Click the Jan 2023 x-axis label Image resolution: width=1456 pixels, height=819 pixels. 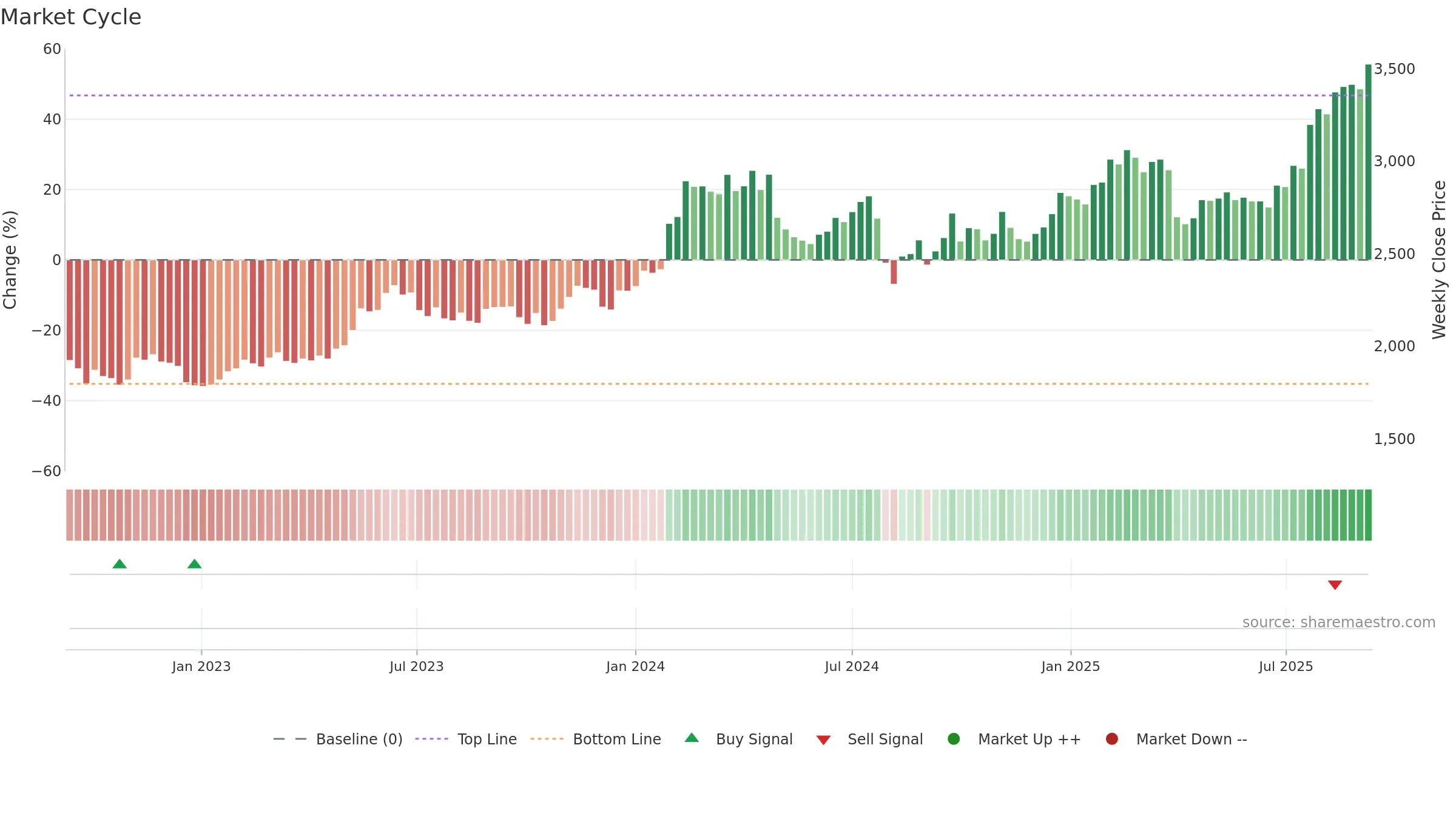click(x=201, y=666)
